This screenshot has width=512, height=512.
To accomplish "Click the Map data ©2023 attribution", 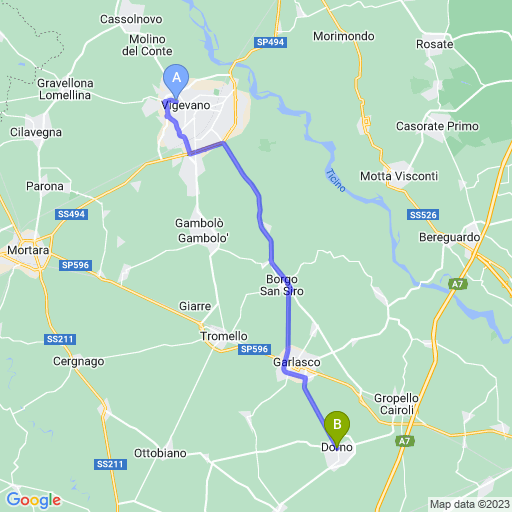I will [x=469, y=504].
